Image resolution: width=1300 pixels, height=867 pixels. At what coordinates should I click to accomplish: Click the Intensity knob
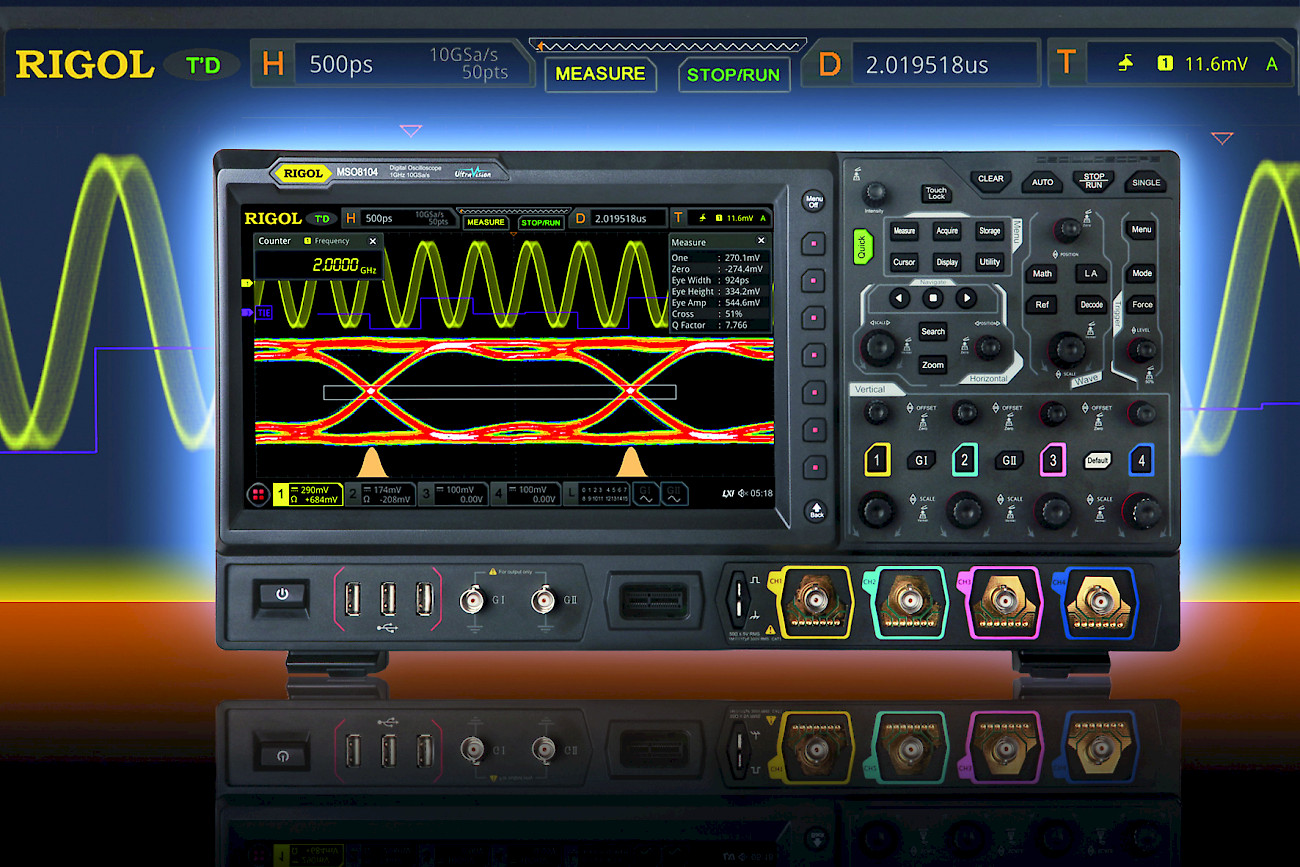click(x=875, y=192)
